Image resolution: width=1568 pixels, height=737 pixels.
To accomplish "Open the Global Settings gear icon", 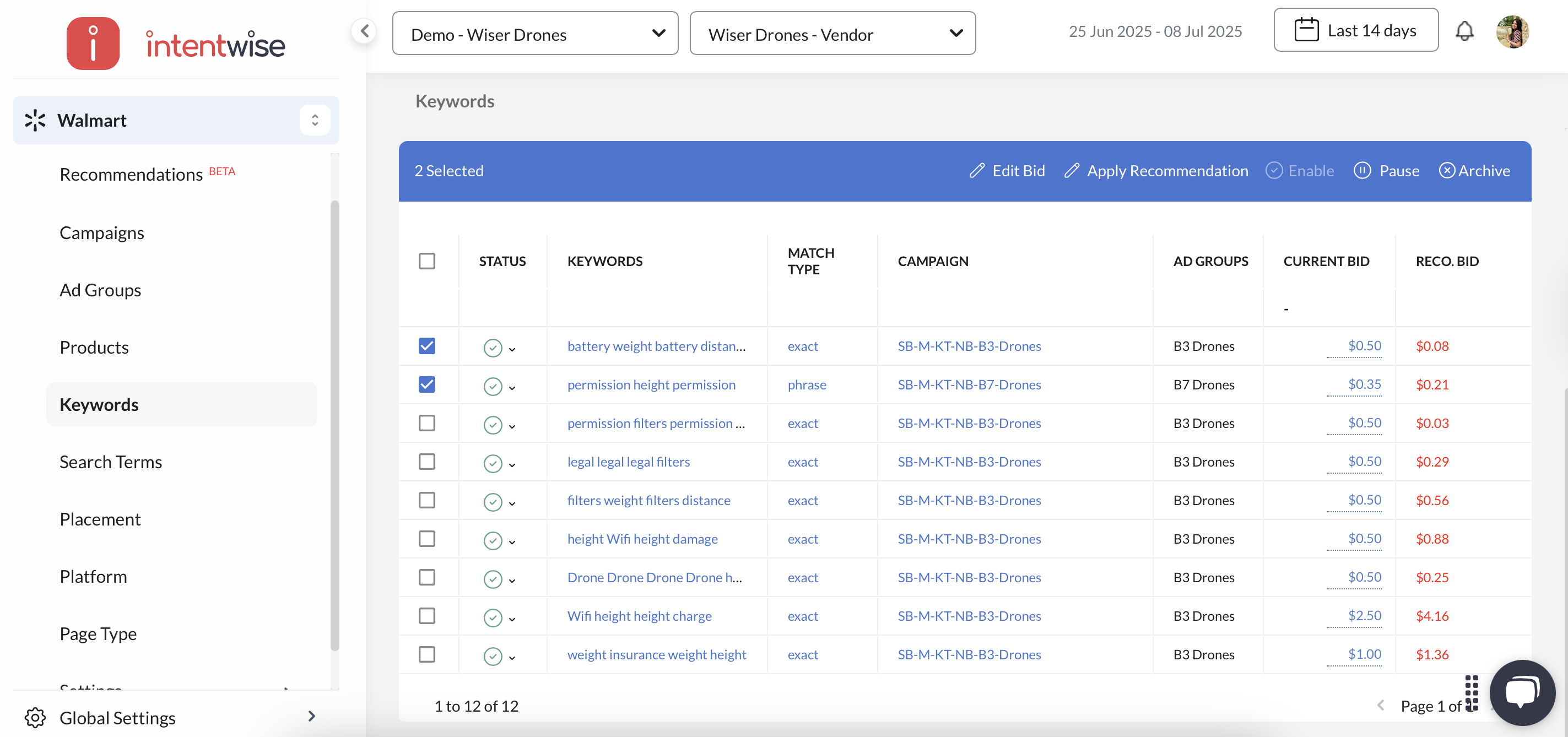I will coord(35,718).
